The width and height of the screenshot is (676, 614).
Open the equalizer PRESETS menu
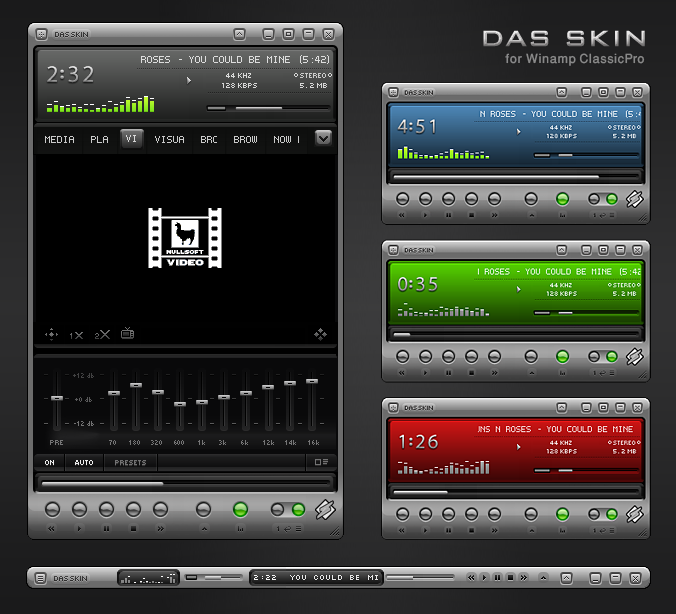coord(130,463)
